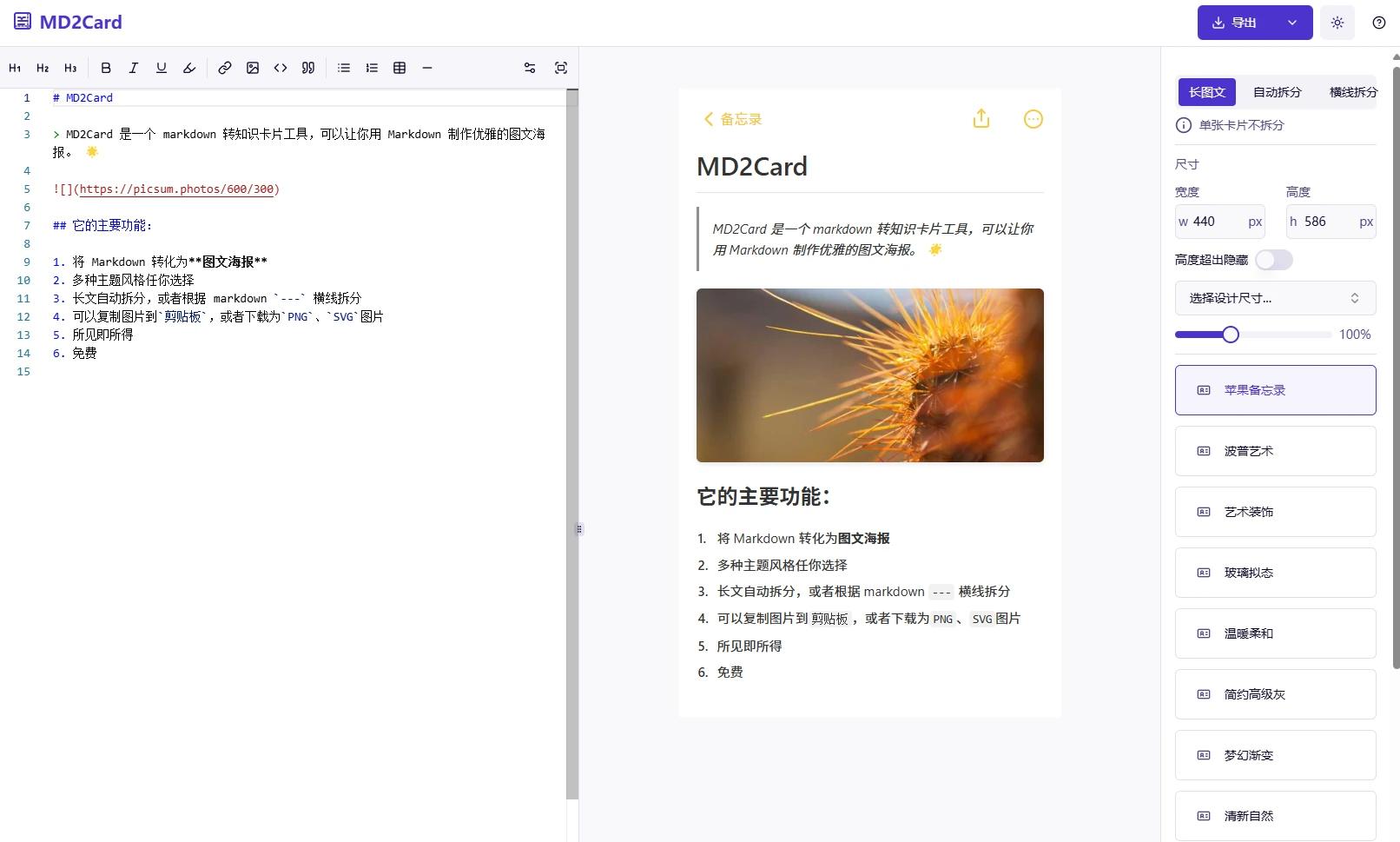Toggle the light/dark theme button
The height and width of the screenshot is (842, 1400).
pyautogui.click(x=1337, y=23)
